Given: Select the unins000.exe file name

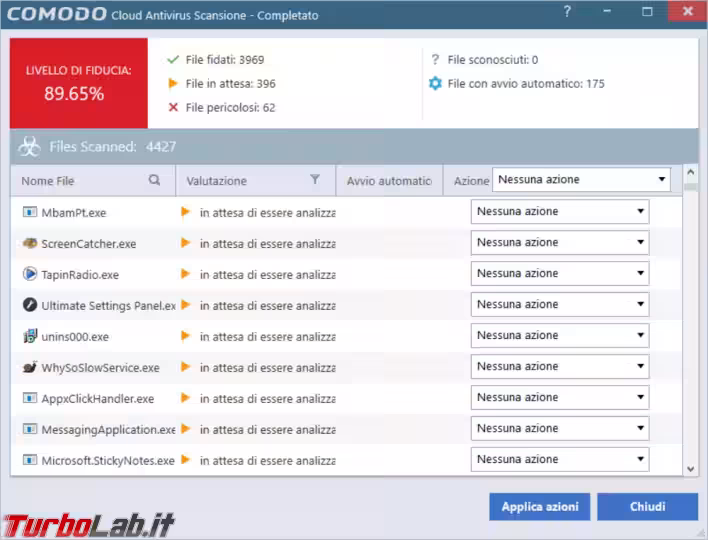Looking at the screenshot, I should click(x=75, y=337).
